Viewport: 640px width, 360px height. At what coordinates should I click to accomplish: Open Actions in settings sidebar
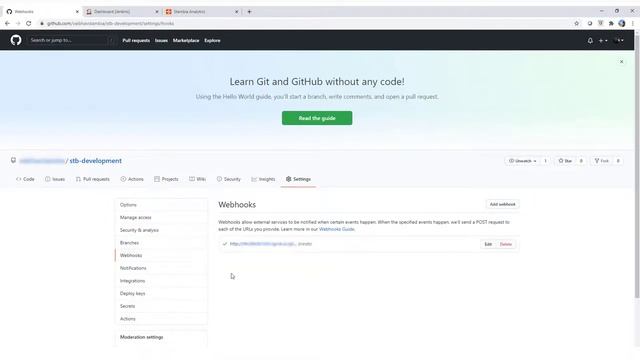161,319
